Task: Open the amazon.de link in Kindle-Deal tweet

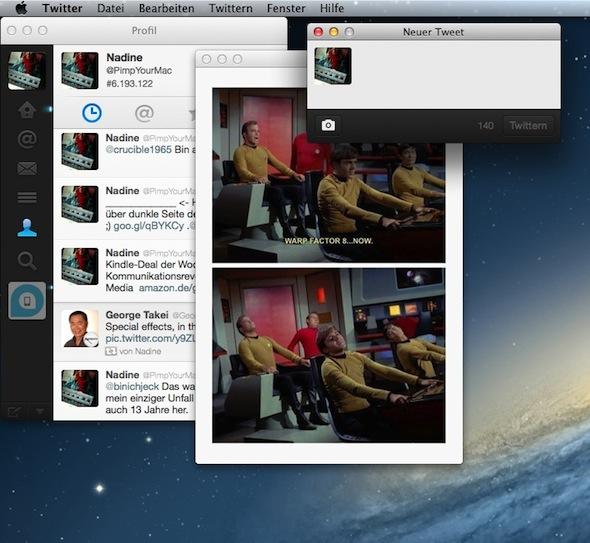Action: (167, 288)
